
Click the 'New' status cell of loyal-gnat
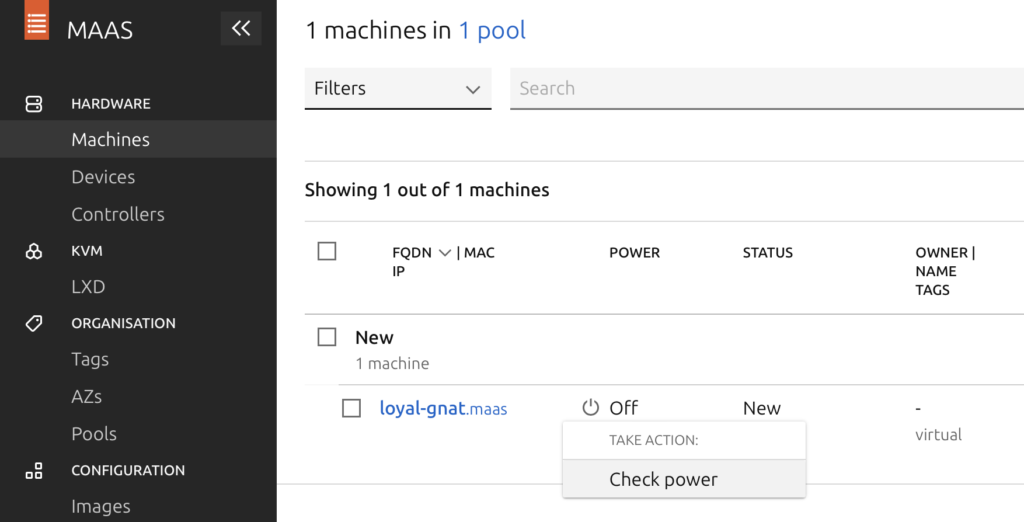click(761, 408)
